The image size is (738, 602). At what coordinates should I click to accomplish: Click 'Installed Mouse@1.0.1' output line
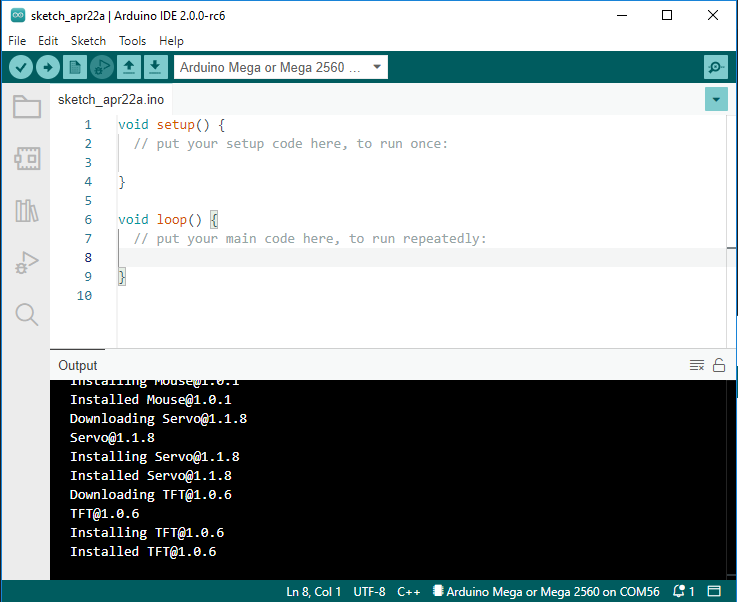pyautogui.click(x=151, y=400)
